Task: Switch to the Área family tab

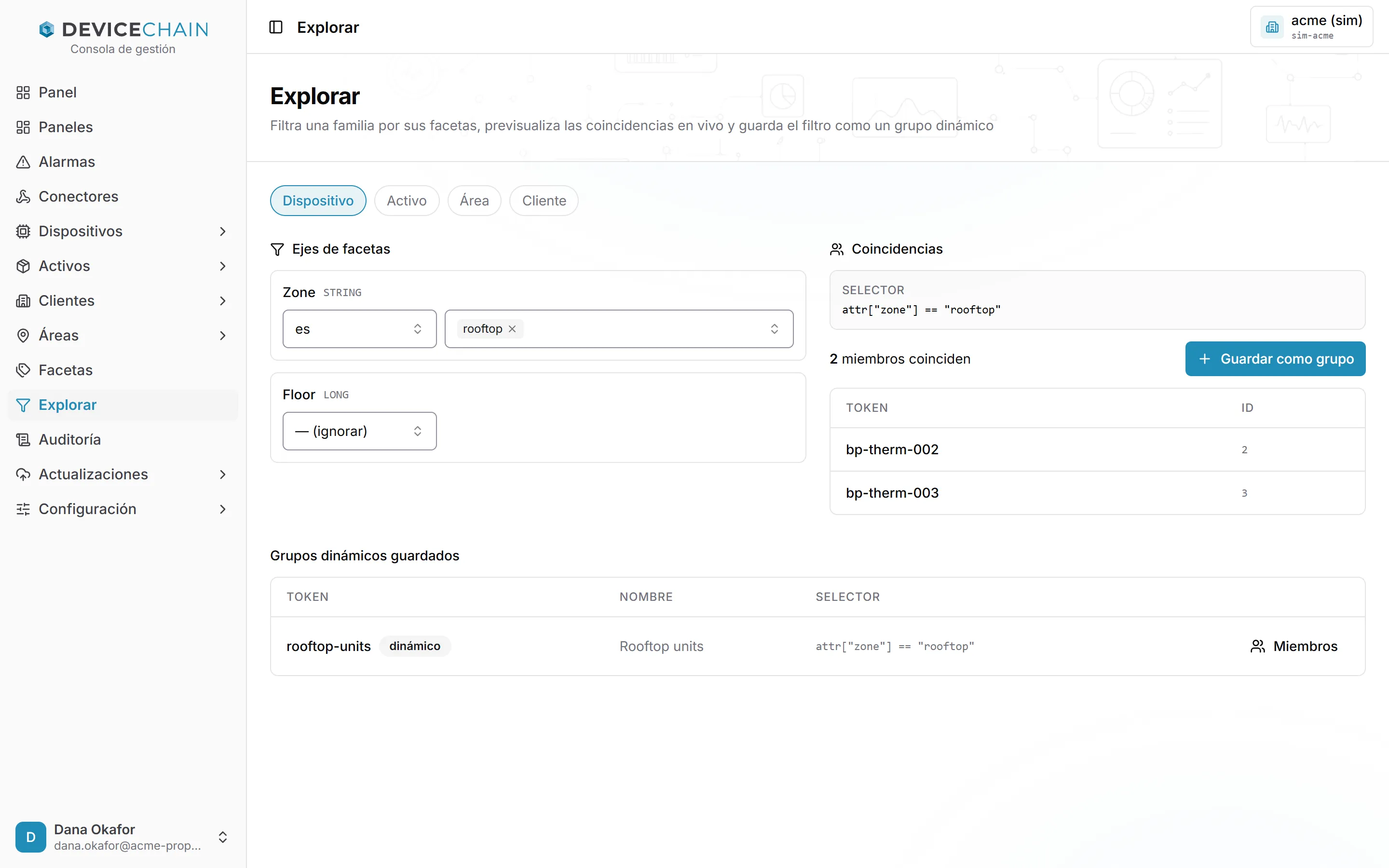Action: [474, 200]
